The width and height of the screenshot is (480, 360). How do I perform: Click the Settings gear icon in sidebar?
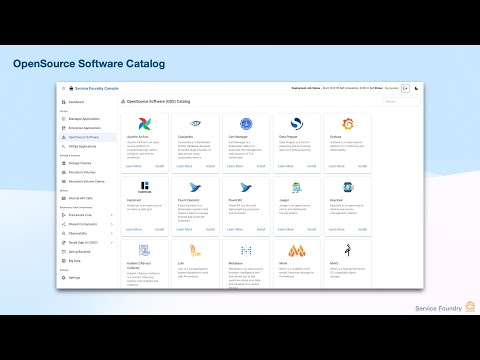coord(64,277)
